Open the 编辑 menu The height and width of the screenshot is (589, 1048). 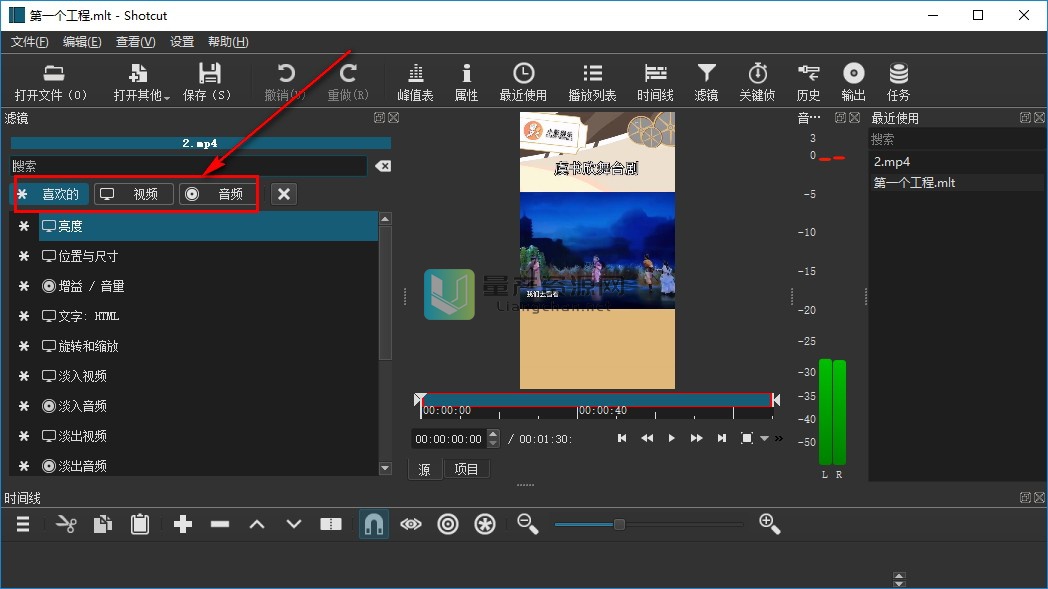click(x=82, y=41)
